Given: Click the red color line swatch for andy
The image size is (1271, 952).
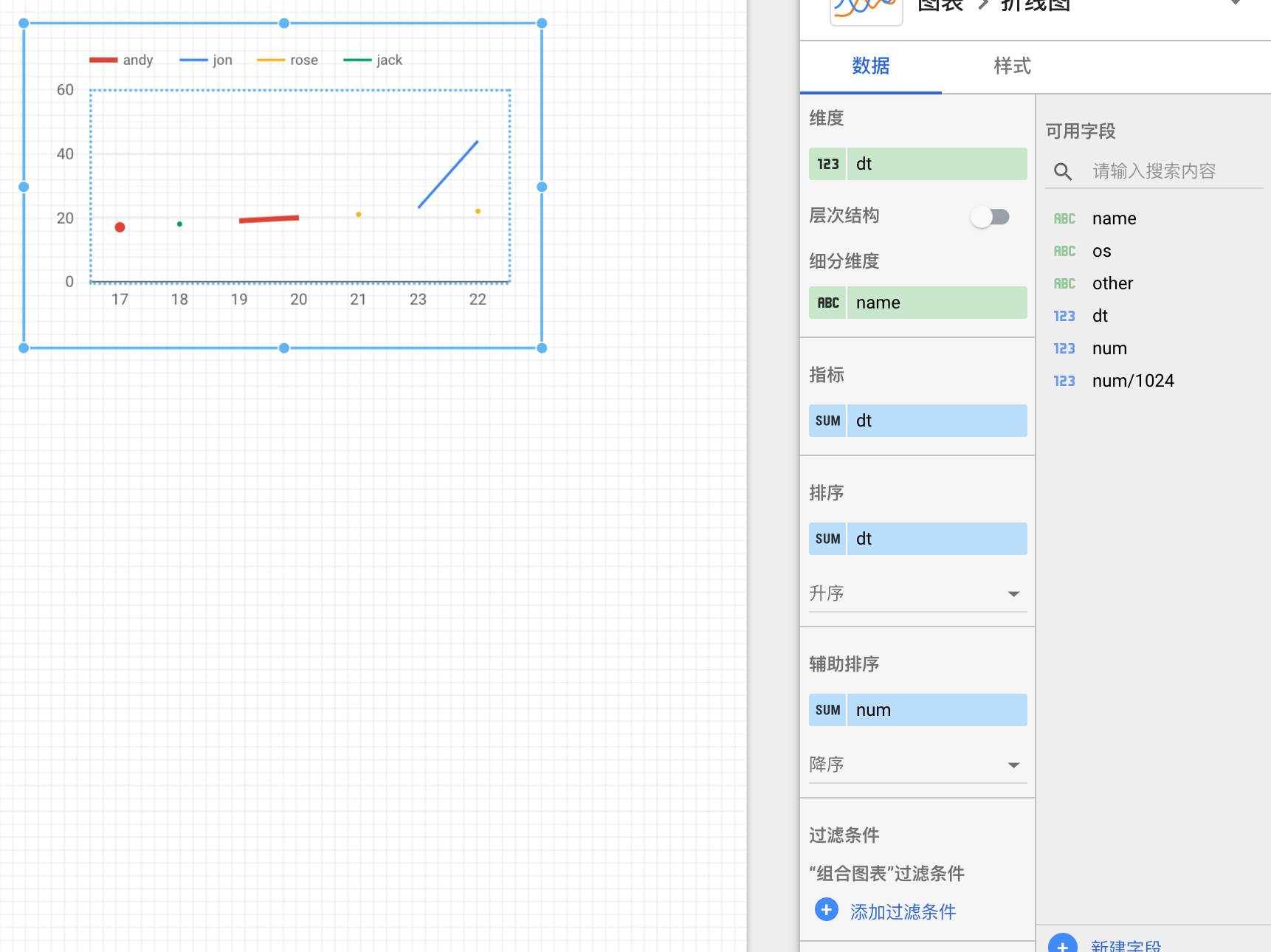Looking at the screenshot, I should coord(103,60).
